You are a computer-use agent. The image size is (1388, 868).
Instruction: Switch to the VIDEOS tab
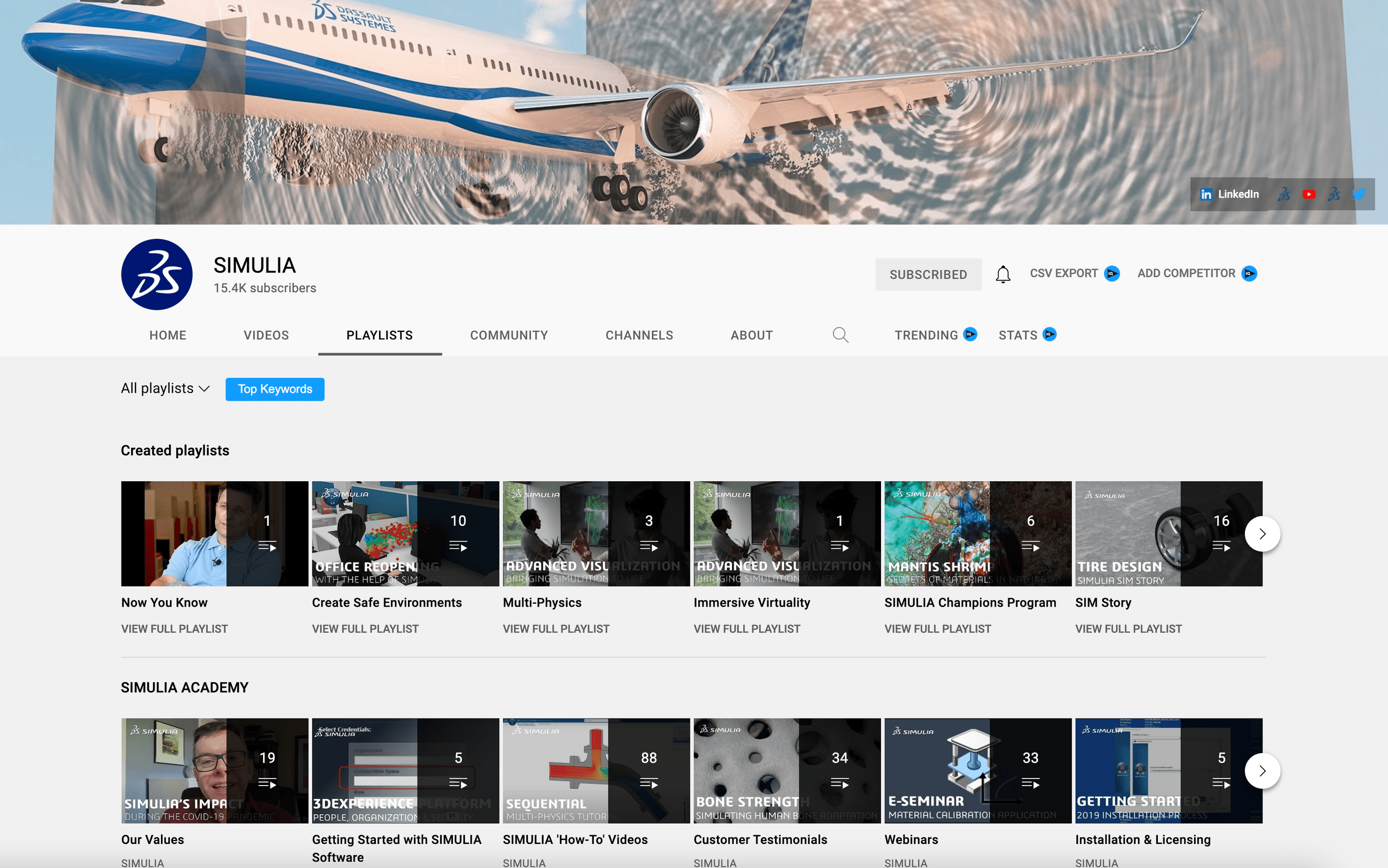coord(266,335)
